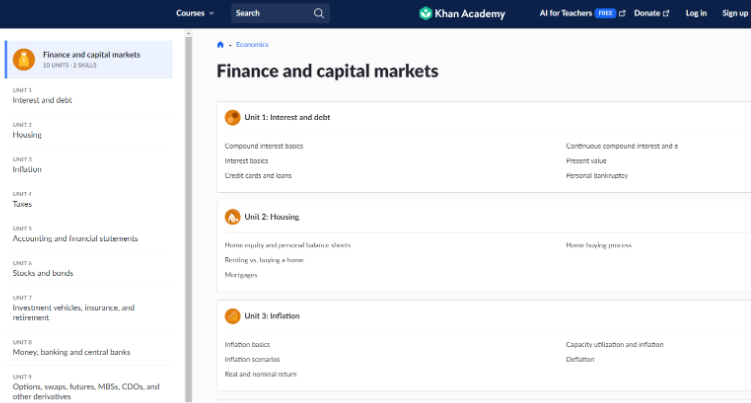Click the Finance and capital markets course icon
Screen dimensions: 751x403
[x=24, y=59]
